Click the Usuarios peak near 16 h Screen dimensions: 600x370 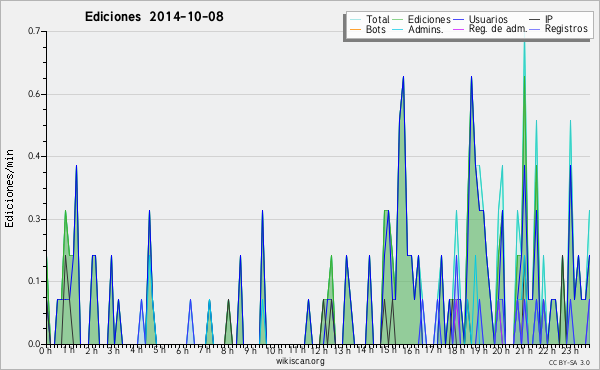(x=403, y=77)
